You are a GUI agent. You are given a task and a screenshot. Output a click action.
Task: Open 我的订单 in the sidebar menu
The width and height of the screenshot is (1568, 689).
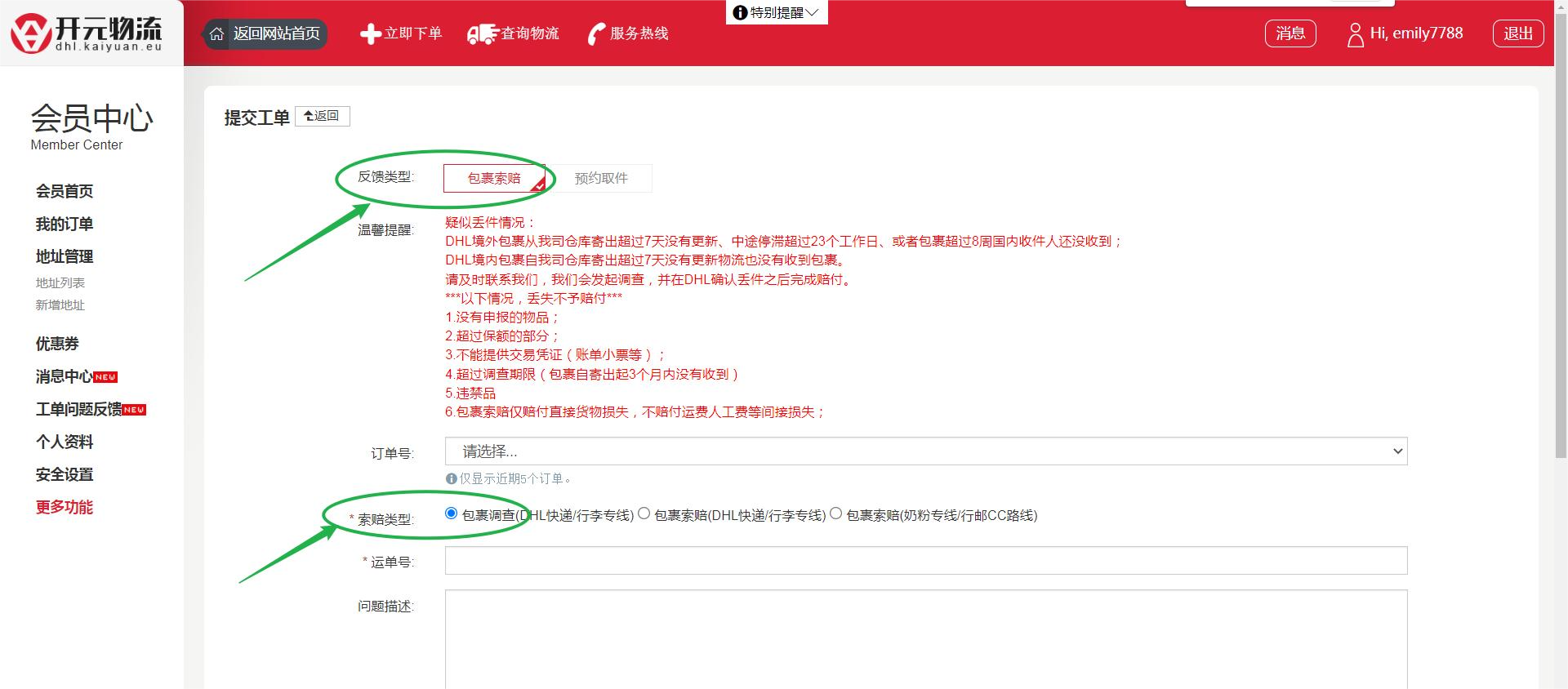point(65,224)
